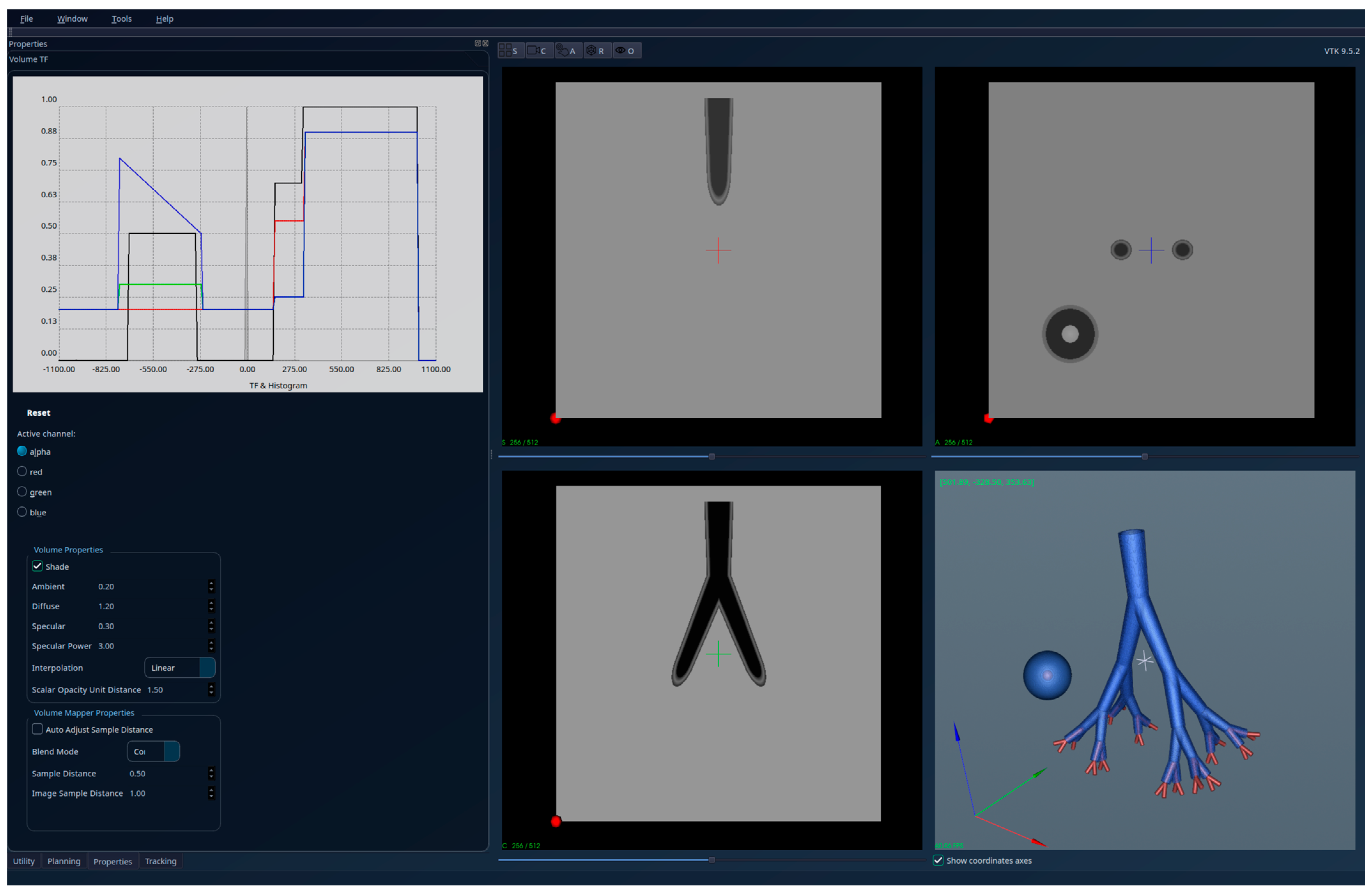The image size is (1372, 895).
Task: Close the Properties dock panel
Action: (x=485, y=43)
